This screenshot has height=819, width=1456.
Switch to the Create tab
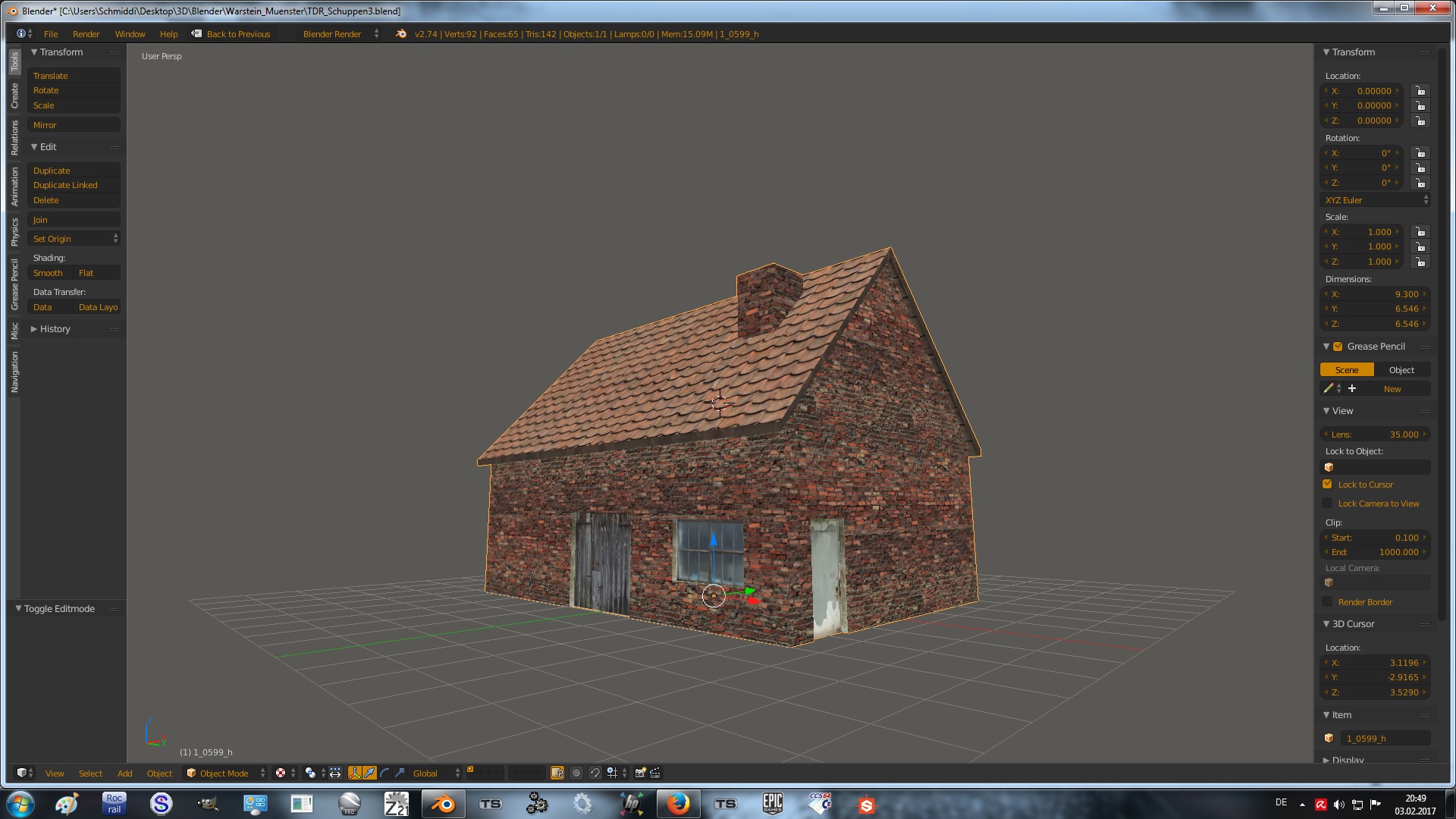(x=14, y=96)
